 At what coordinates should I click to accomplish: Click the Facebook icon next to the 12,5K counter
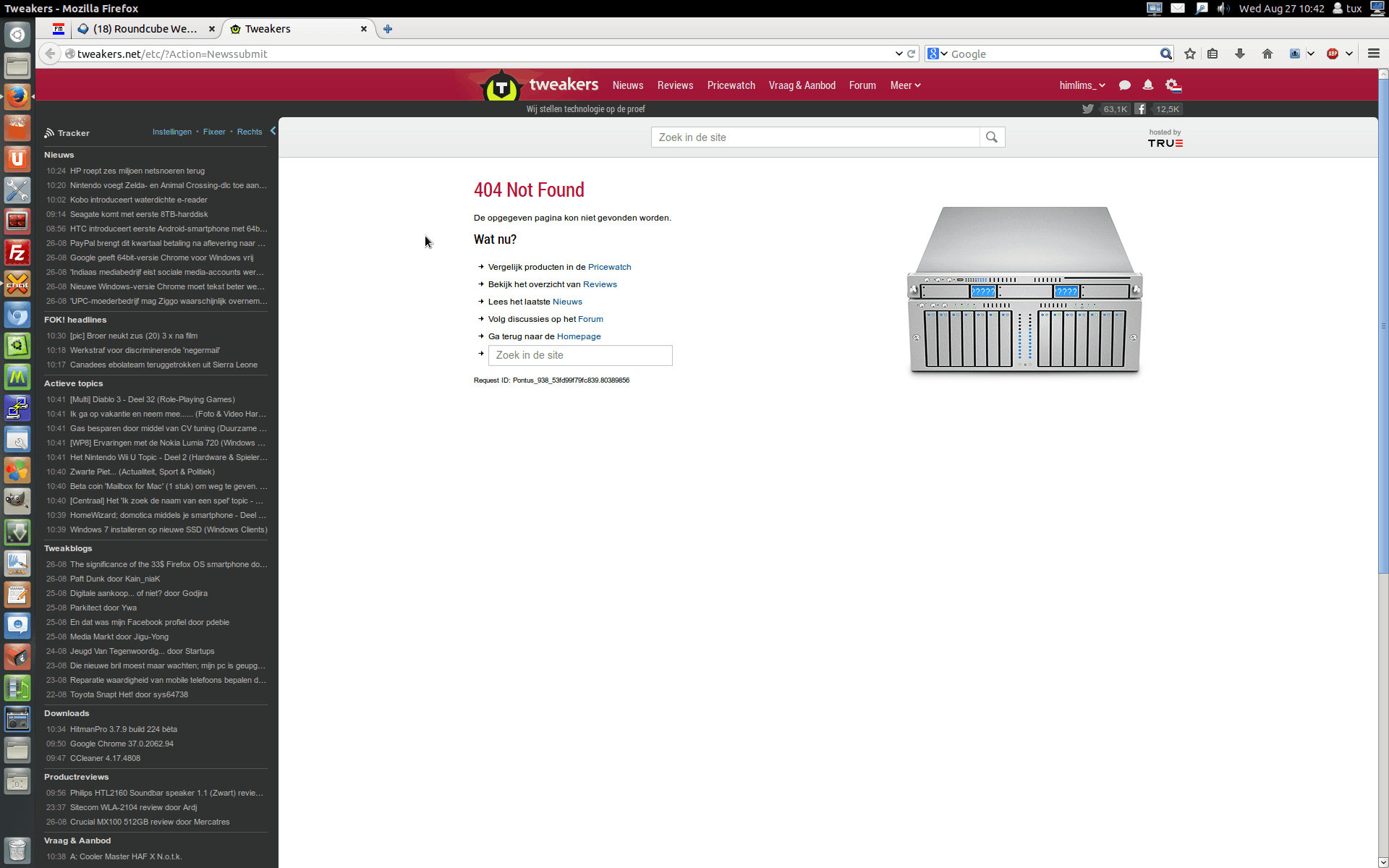tap(1140, 109)
